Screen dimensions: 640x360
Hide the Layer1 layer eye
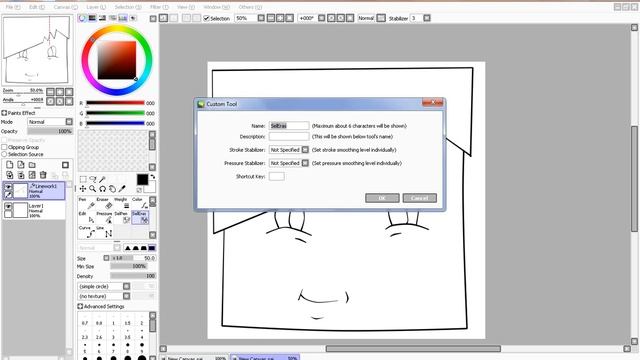8,207
